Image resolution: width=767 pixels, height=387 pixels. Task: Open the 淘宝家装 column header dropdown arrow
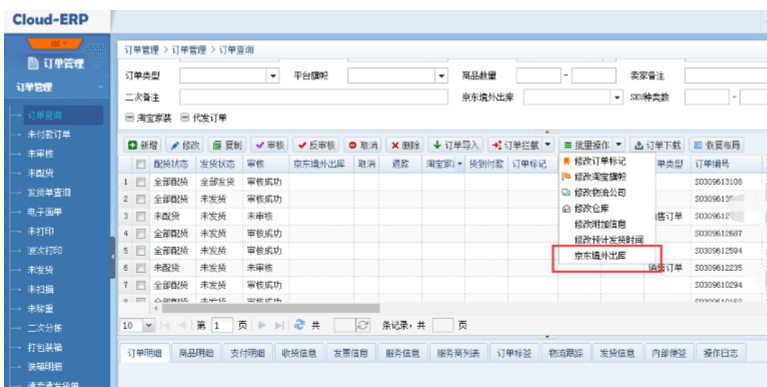click(460, 164)
